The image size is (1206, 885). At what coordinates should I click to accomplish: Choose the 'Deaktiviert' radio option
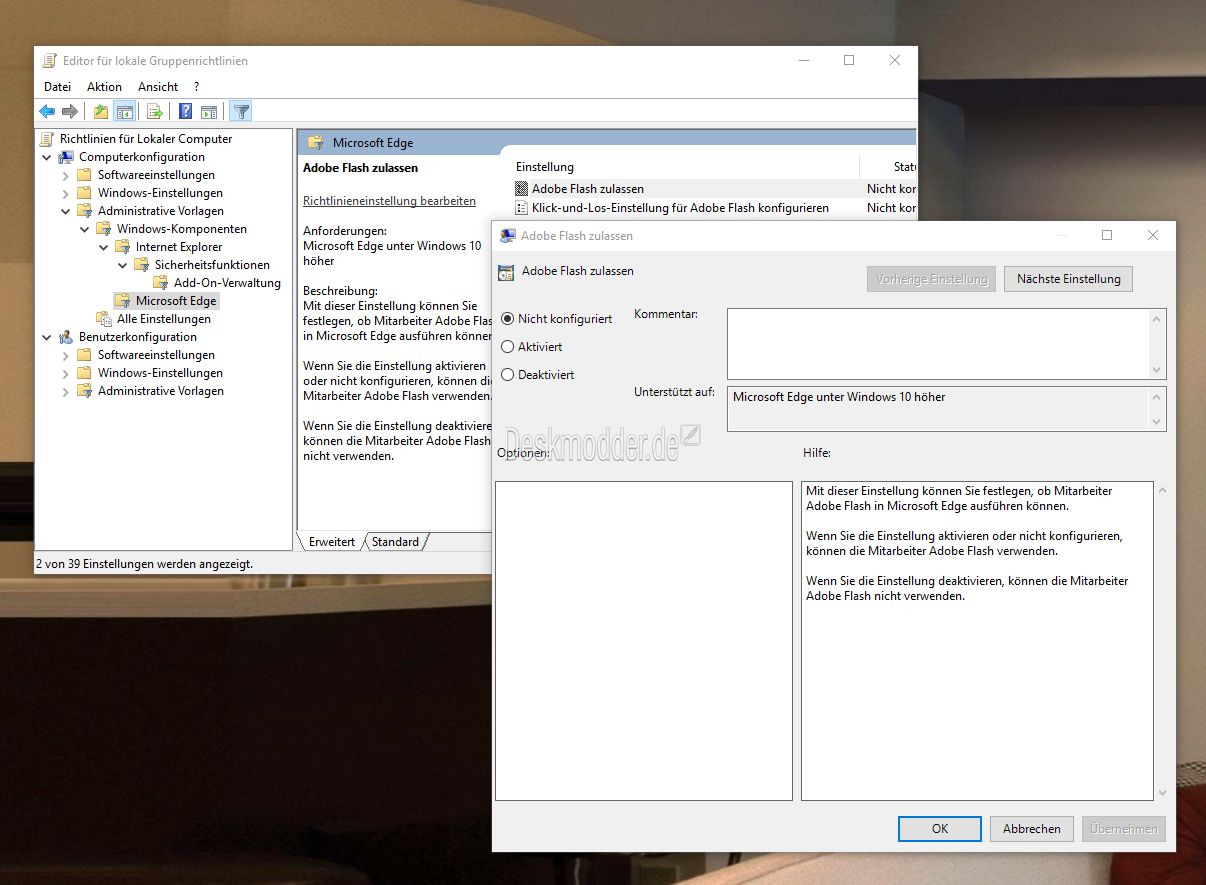[508, 375]
